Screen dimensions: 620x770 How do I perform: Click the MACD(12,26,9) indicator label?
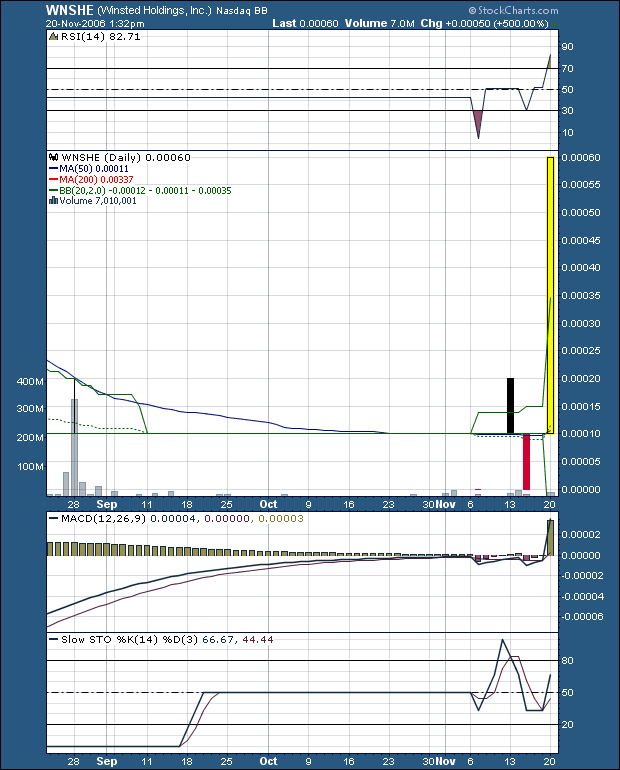click(x=103, y=519)
